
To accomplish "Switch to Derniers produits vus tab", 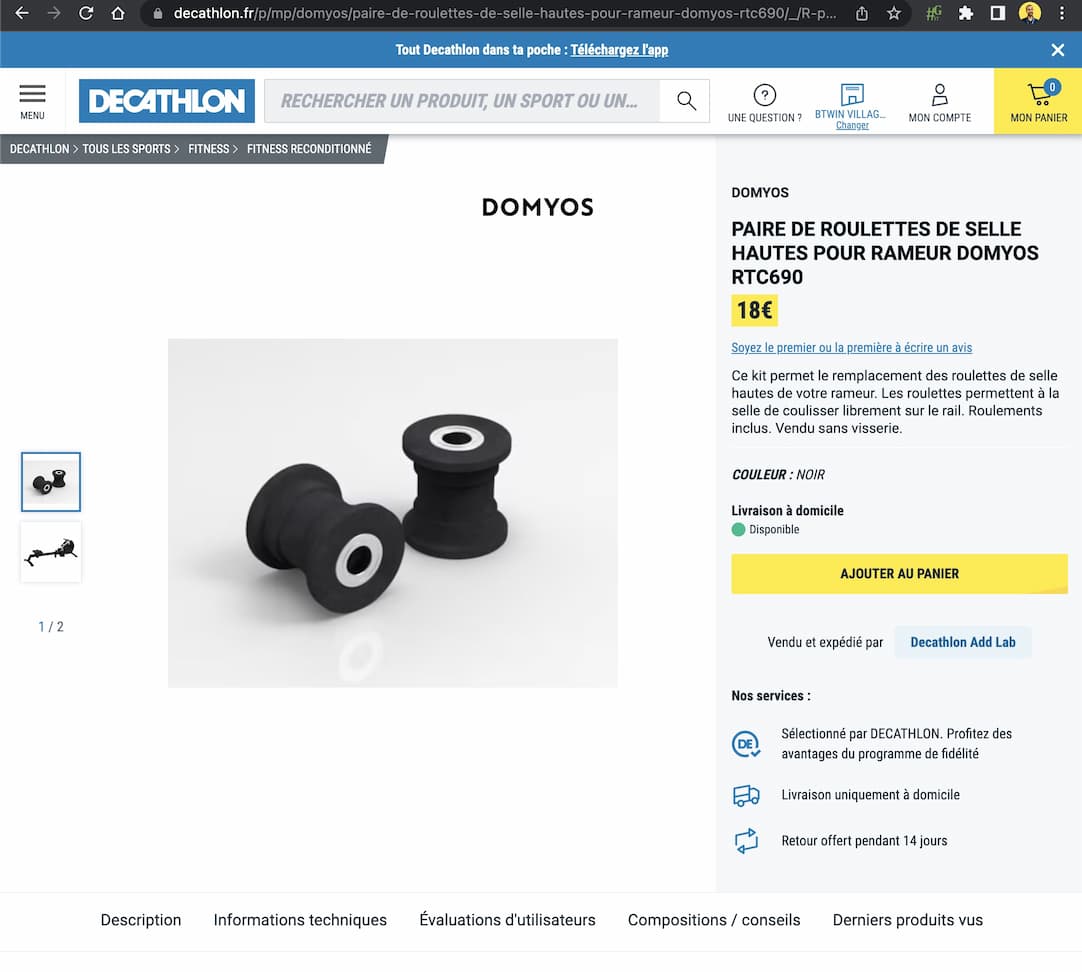I will [907, 920].
